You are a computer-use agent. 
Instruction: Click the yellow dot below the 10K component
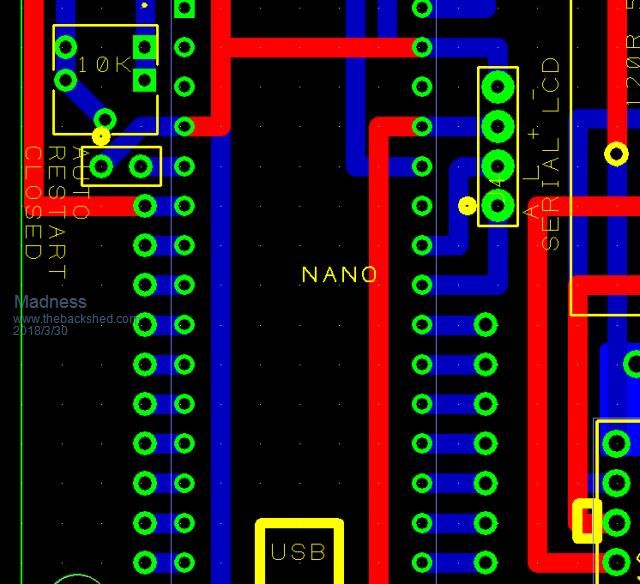(x=101, y=136)
